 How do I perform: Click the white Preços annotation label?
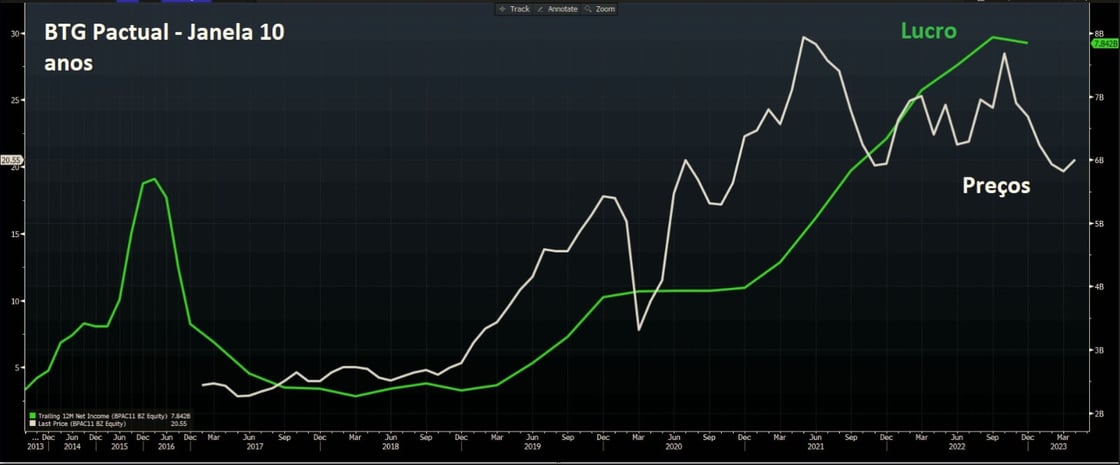tap(995, 185)
